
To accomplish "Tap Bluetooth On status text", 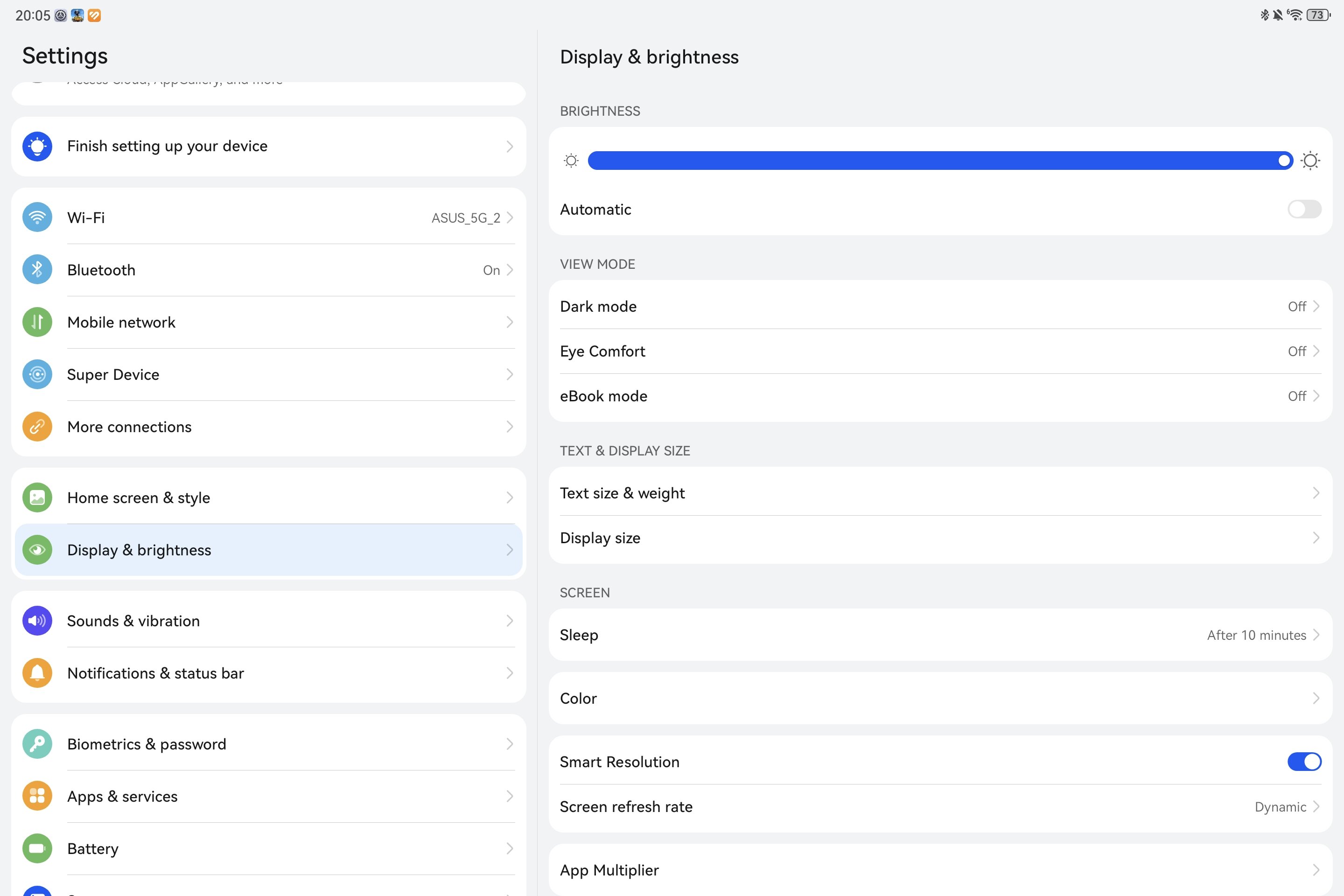I will coord(491,270).
